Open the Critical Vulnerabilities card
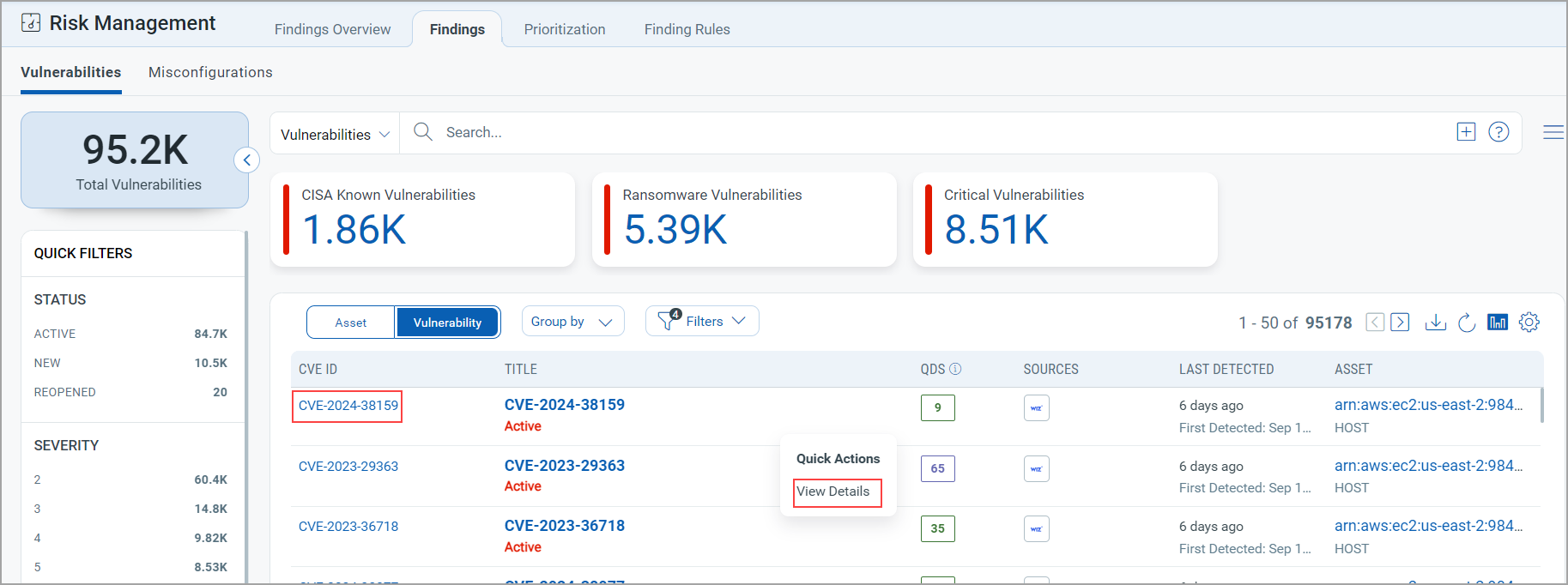Image resolution: width=1568 pixels, height=585 pixels. 1065,220
